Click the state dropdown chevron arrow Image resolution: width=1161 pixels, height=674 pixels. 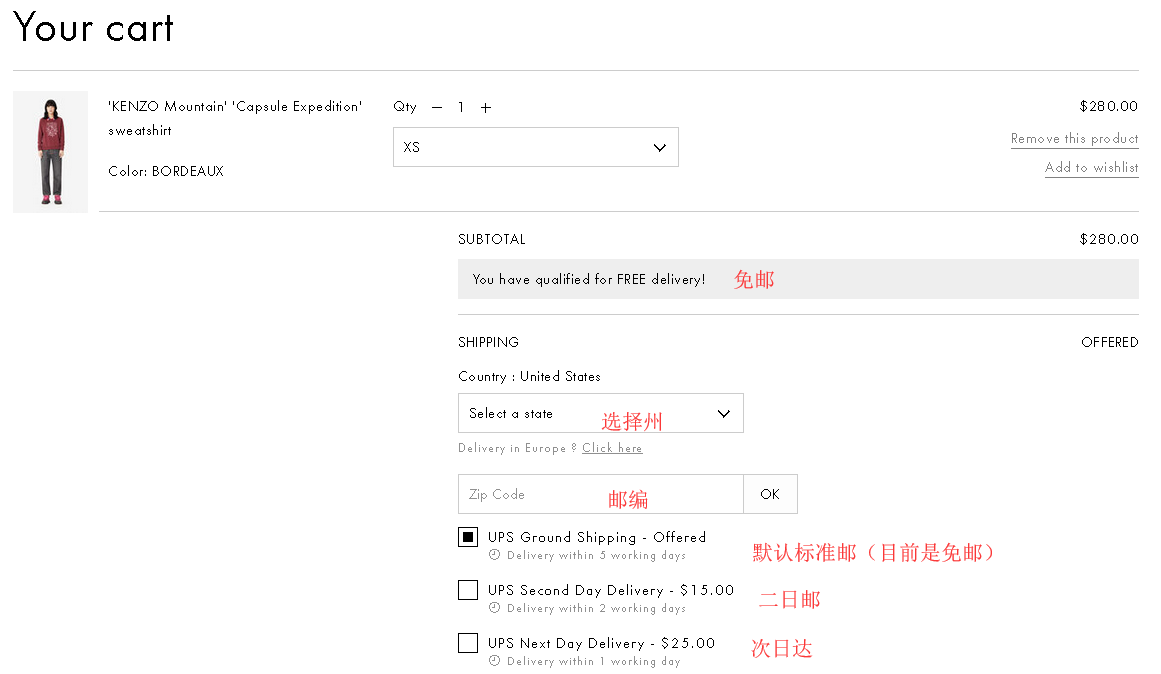pyautogui.click(x=724, y=413)
